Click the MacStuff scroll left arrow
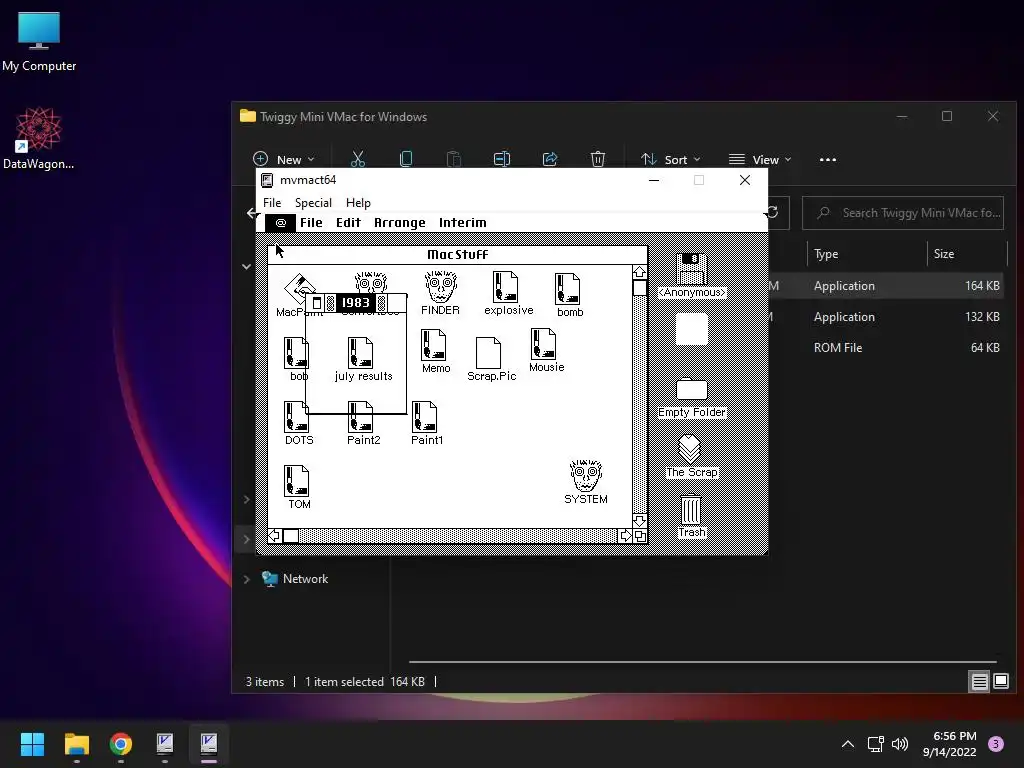Image resolution: width=1024 pixels, height=768 pixels. (x=274, y=536)
